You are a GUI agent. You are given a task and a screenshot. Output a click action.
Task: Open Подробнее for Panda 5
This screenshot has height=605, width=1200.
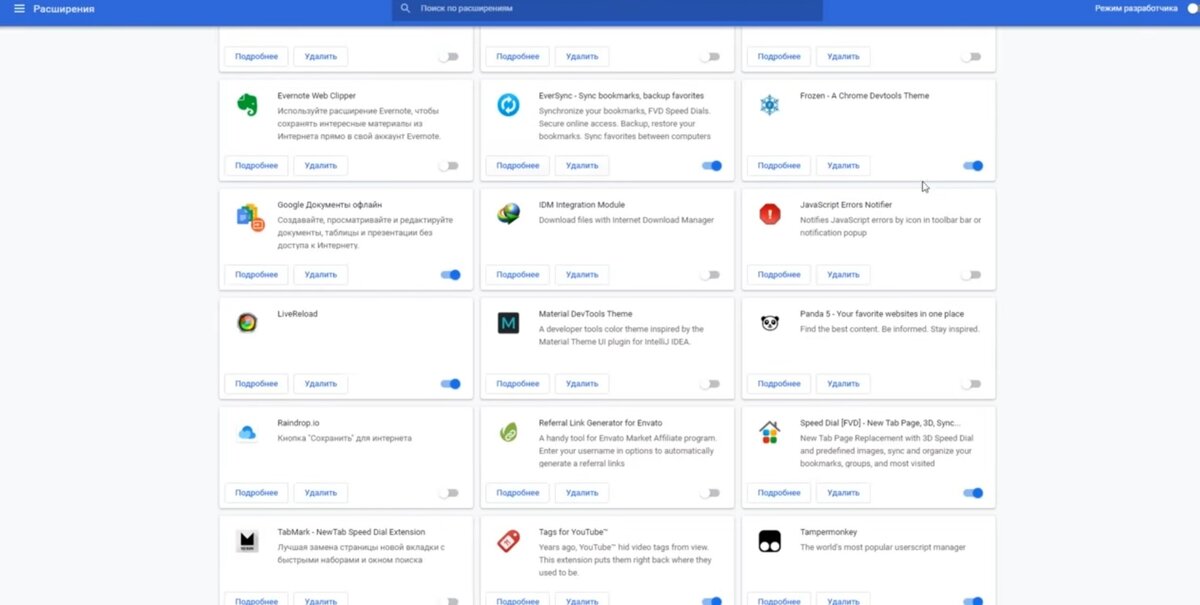point(779,384)
